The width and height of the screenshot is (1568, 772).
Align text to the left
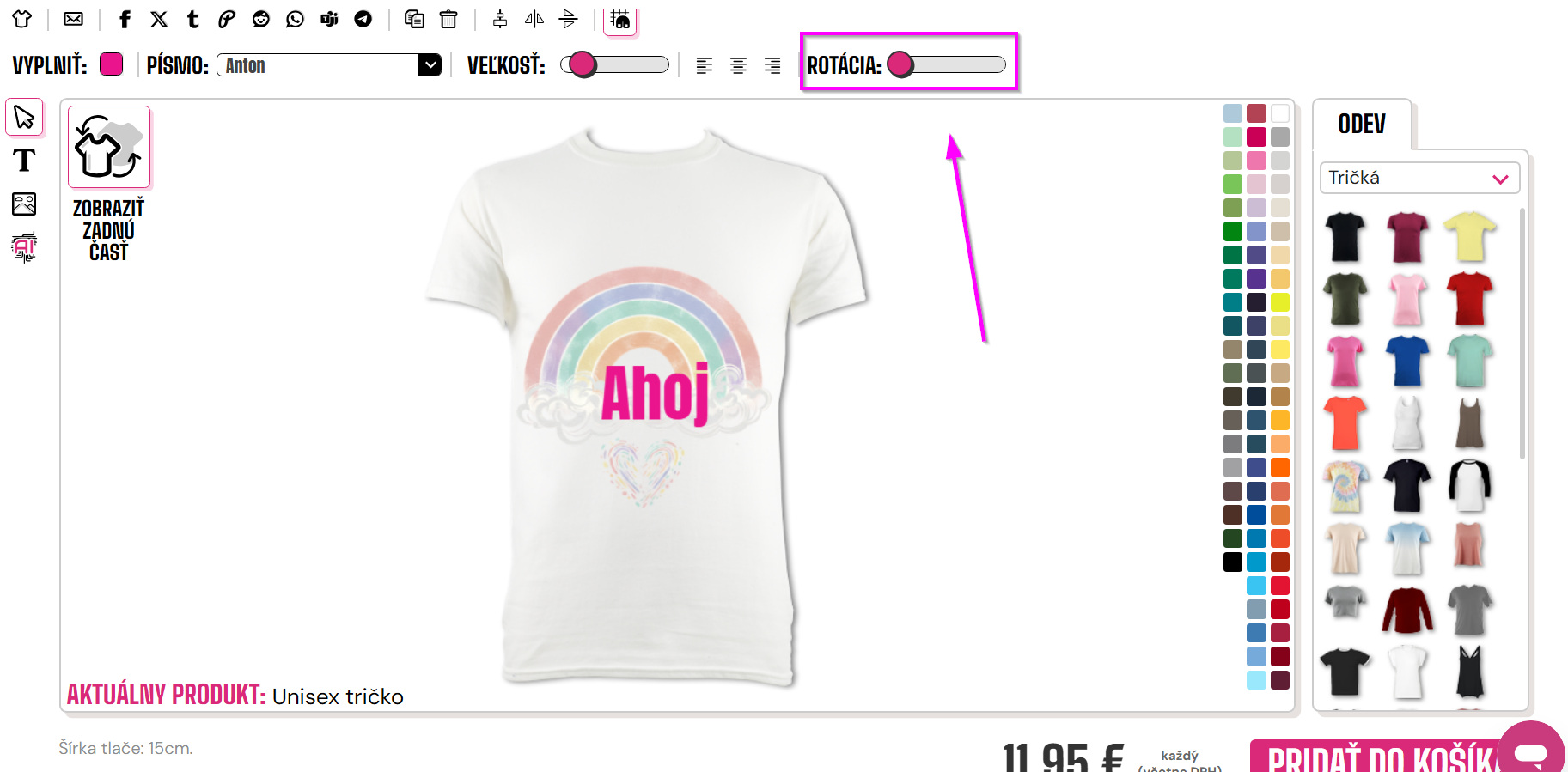click(705, 65)
